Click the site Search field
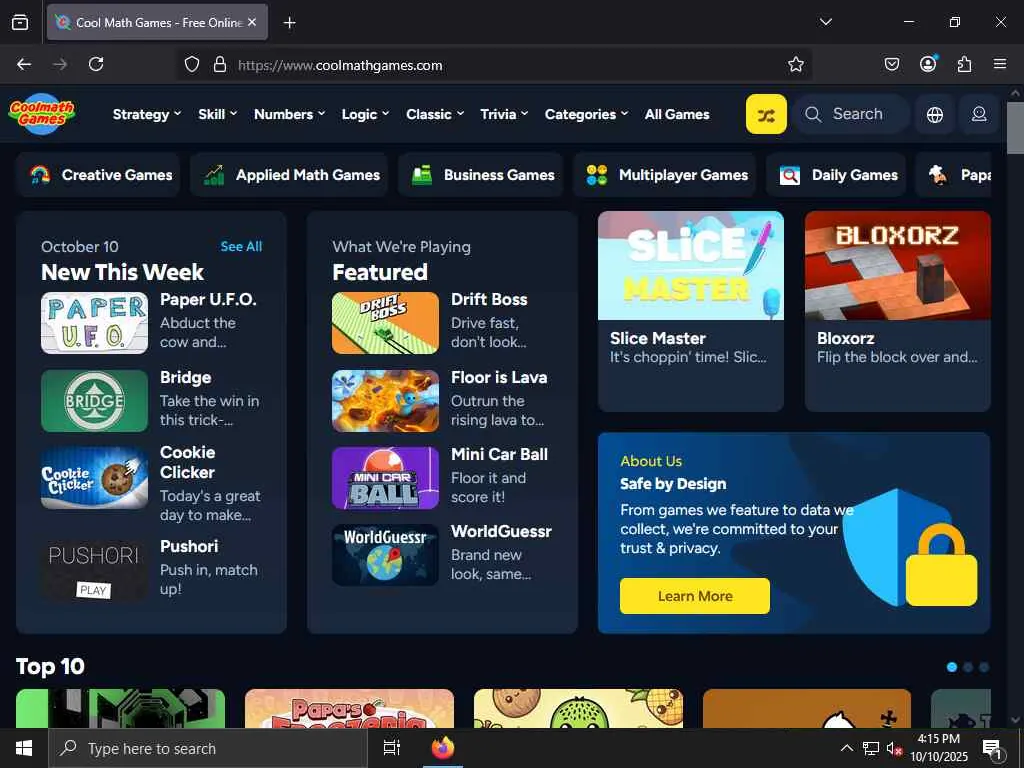This screenshot has width=1024, height=768. (x=852, y=114)
